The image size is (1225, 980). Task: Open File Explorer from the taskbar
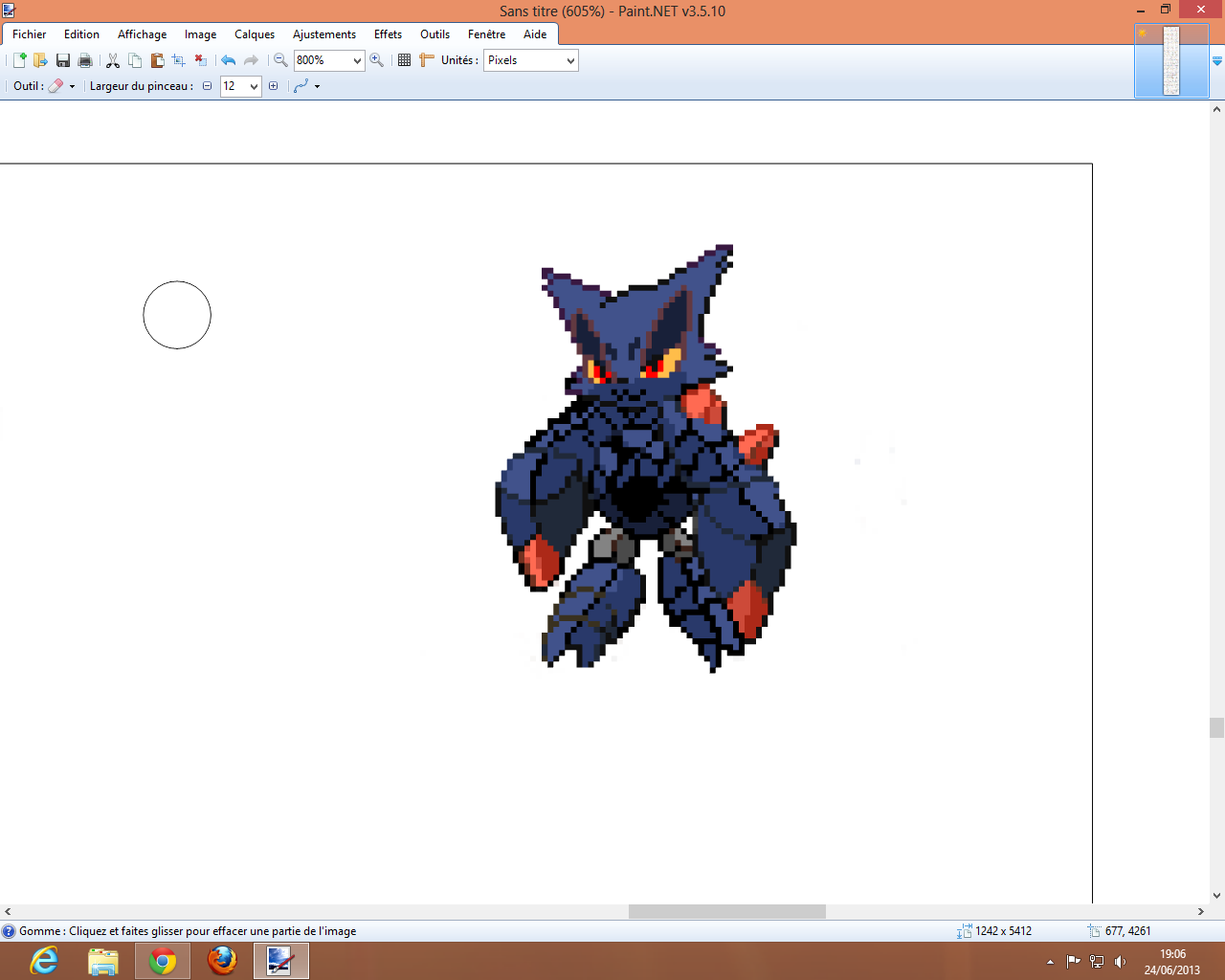point(103,961)
